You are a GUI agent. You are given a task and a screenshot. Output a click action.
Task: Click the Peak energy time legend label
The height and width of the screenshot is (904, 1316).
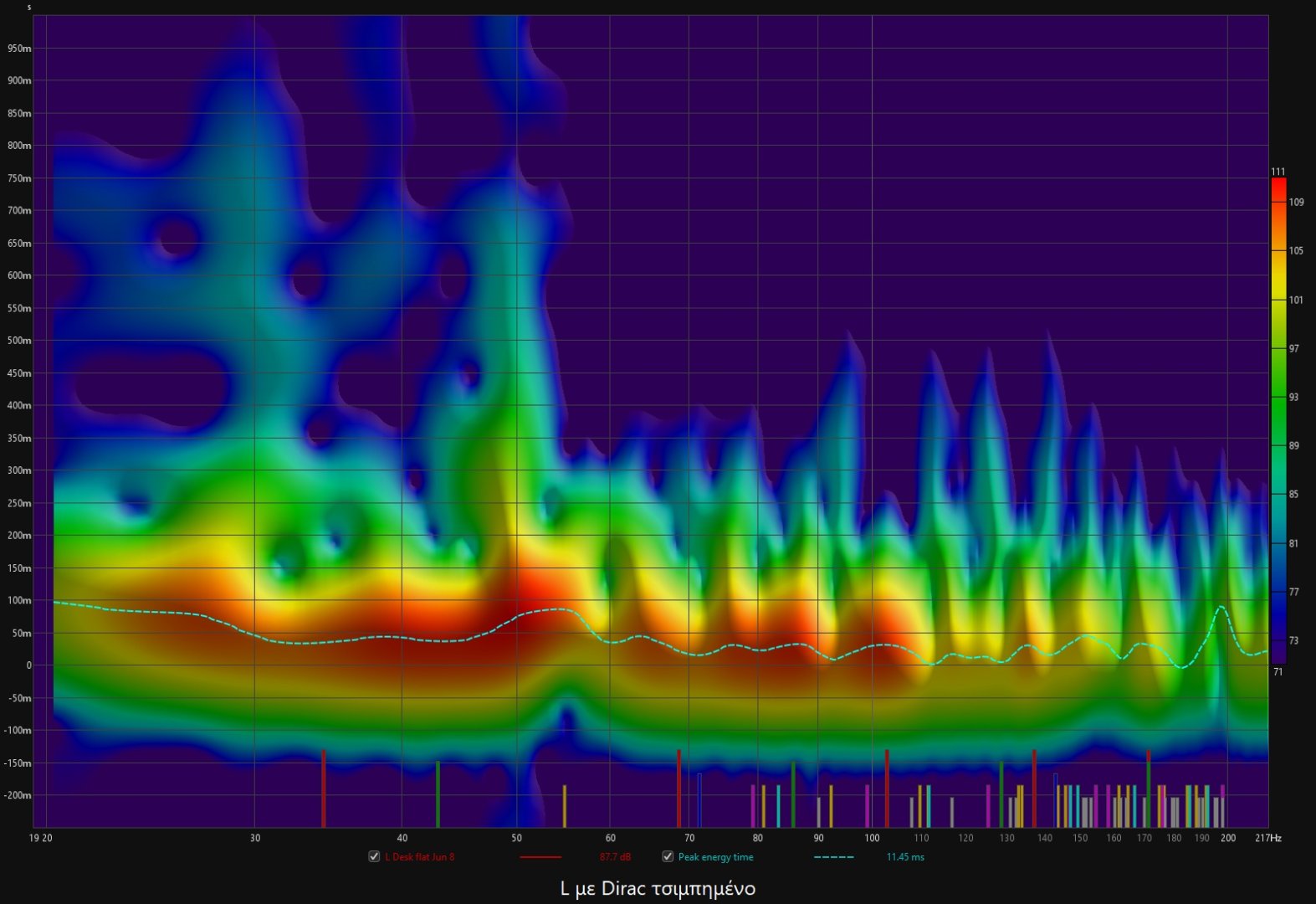pos(715,857)
